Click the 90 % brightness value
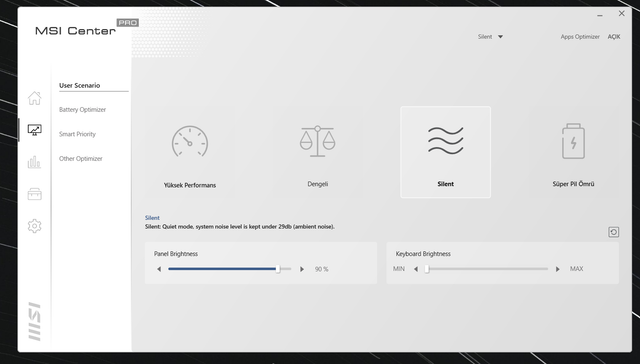This screenshot has width=640, height=364. (x=321, y=269)
